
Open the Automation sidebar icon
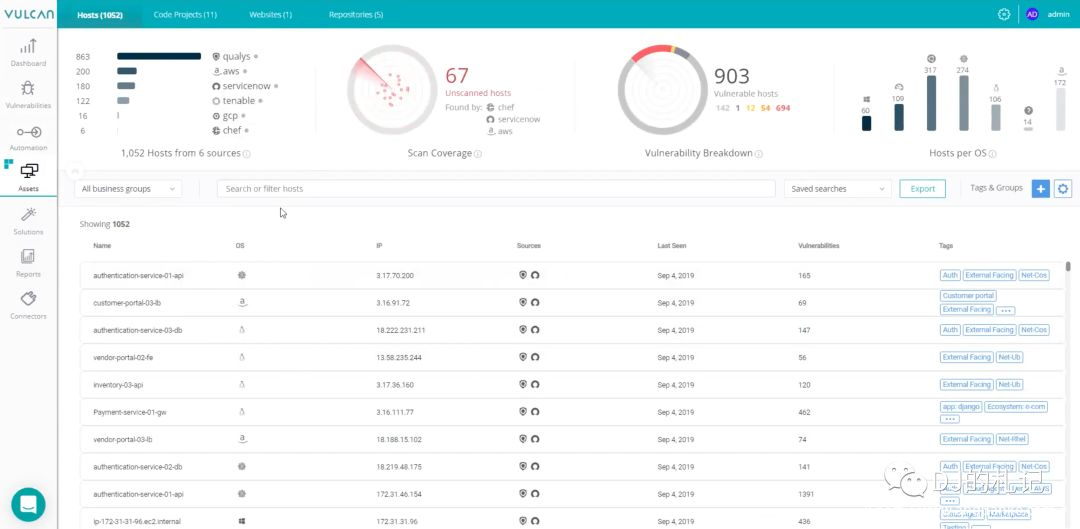(x=28, y=137)
